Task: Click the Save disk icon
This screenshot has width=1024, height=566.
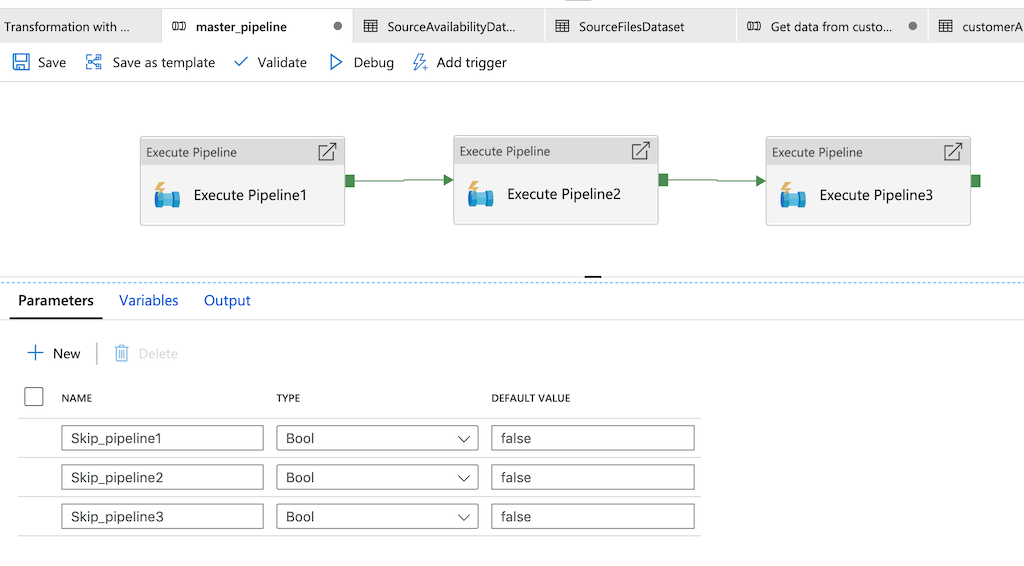Action: (21, 62)
